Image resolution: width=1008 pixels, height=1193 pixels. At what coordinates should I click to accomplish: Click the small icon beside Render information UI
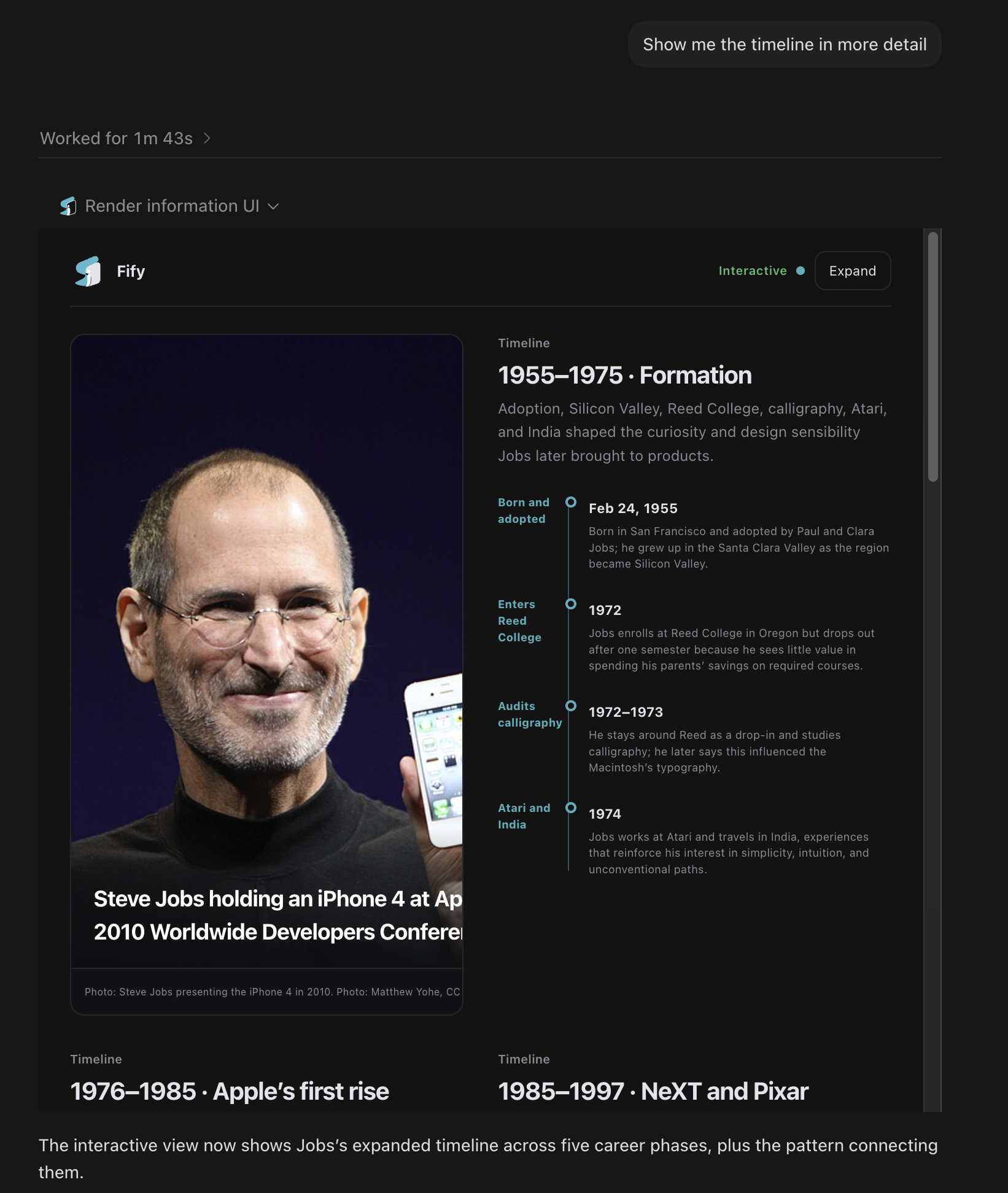click(68, 206)
